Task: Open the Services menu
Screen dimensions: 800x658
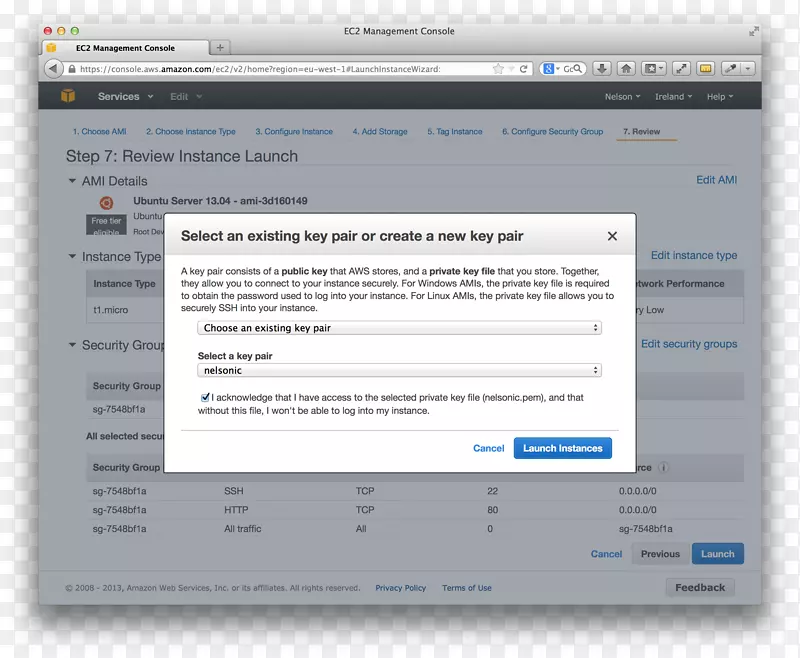Action: (x=125, y=97)
